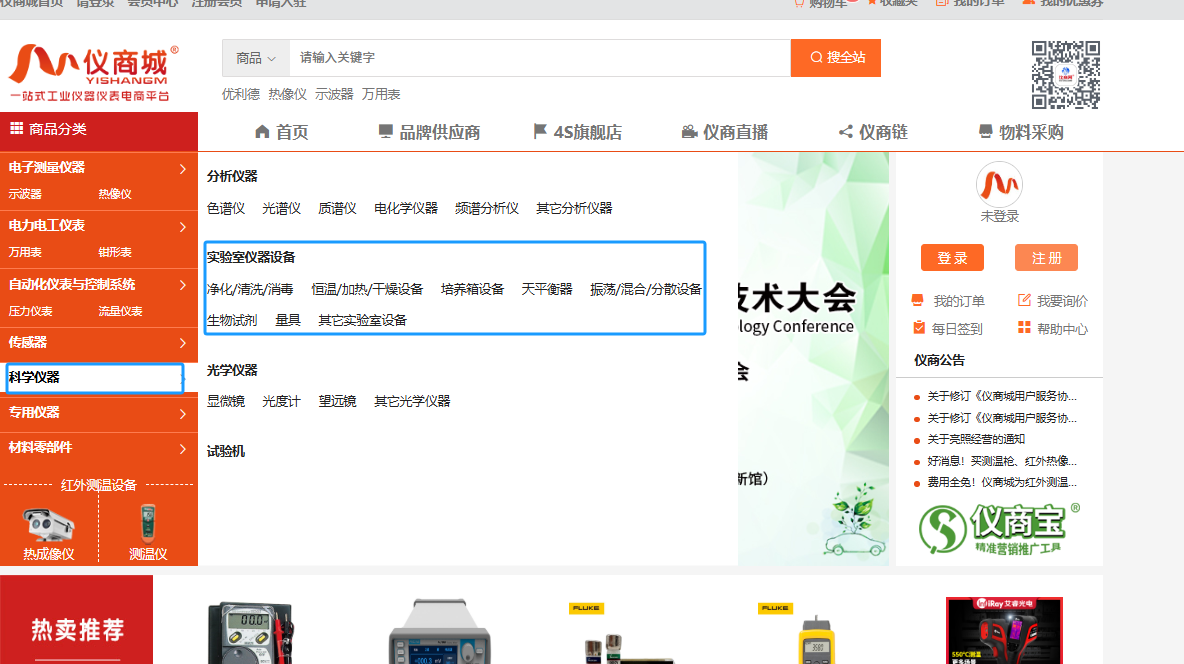Click 我要询价 inquiry icon
The image size is (1184, 664).
1024,301
